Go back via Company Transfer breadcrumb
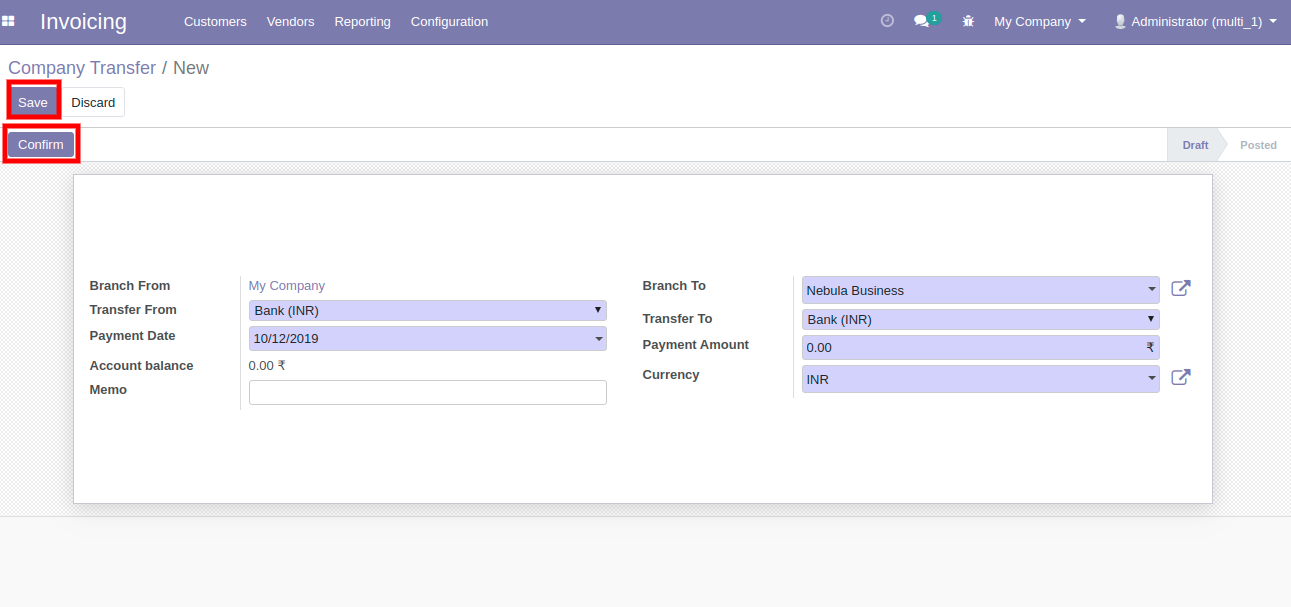This screenshot has height=607, width=1291. 82,68
